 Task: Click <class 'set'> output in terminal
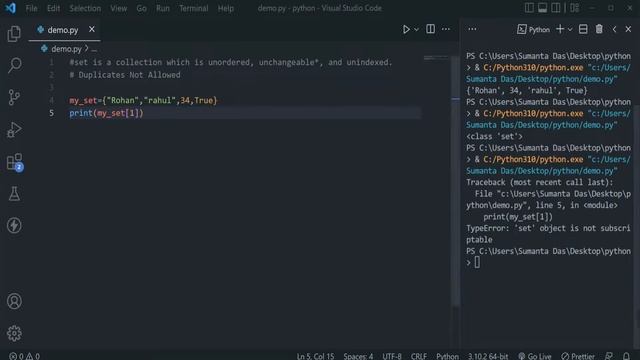pos(494,136)
